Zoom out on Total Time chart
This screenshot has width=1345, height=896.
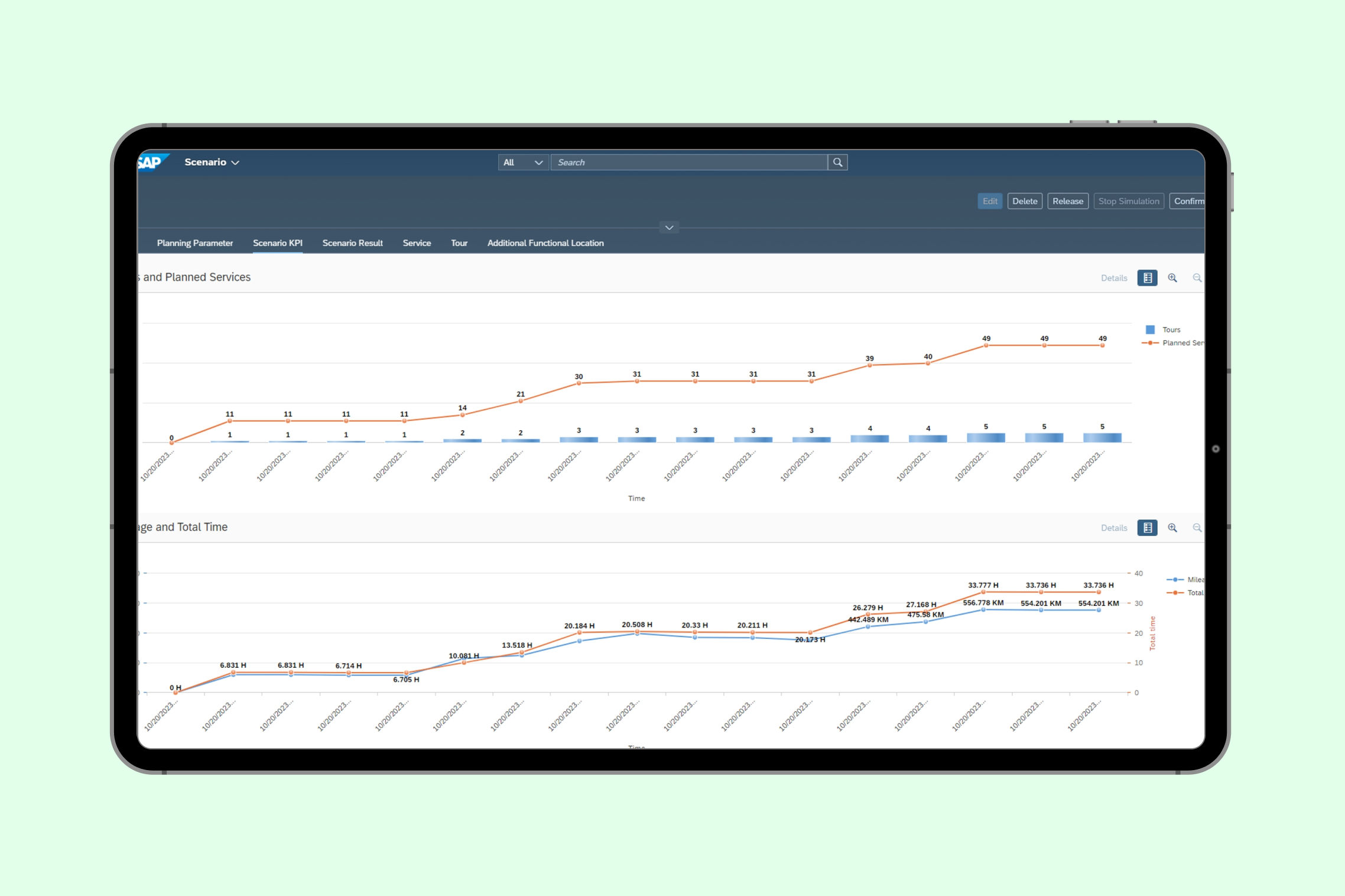tap(1197, 528)
